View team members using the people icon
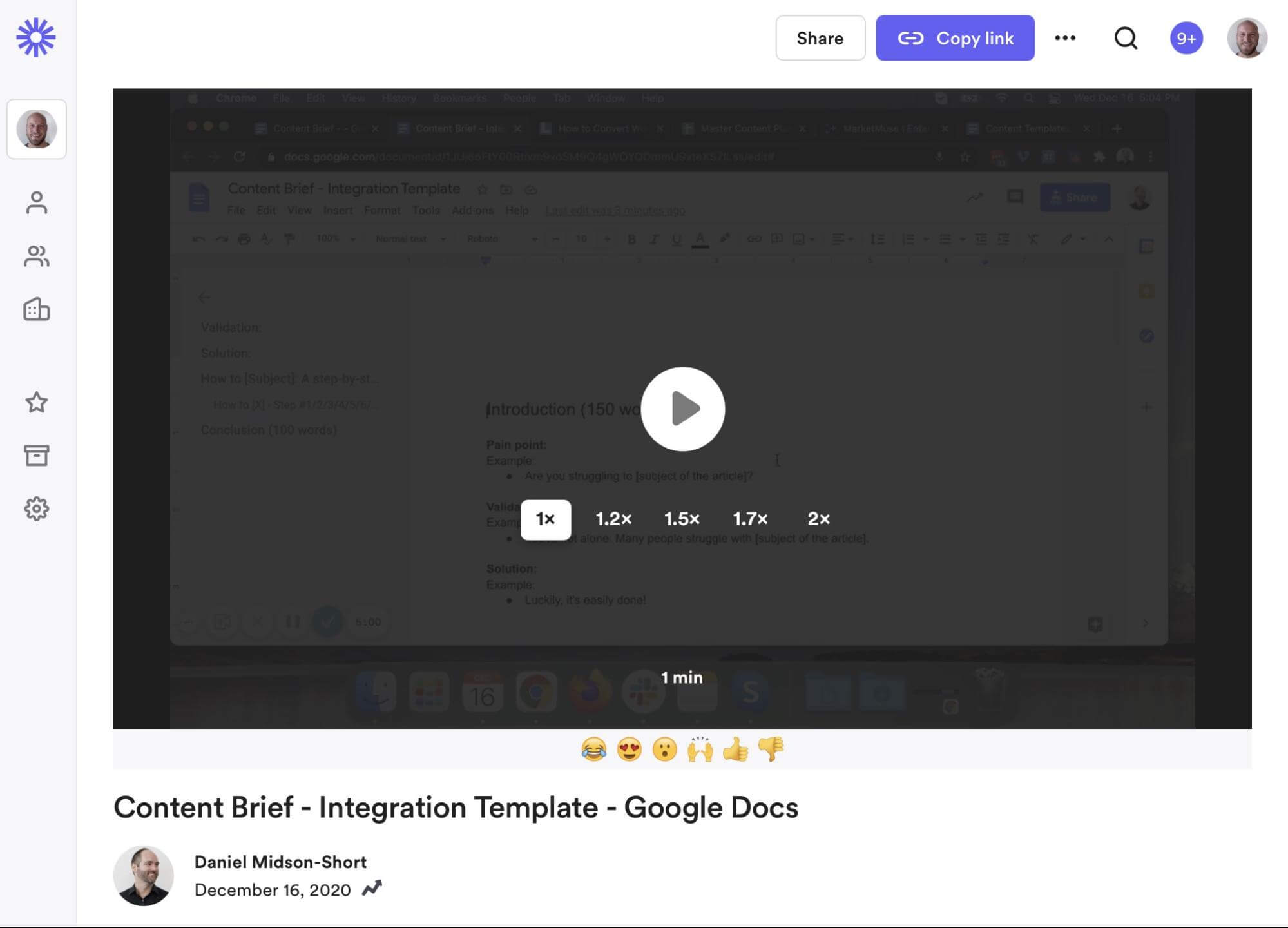 point(37,256)
